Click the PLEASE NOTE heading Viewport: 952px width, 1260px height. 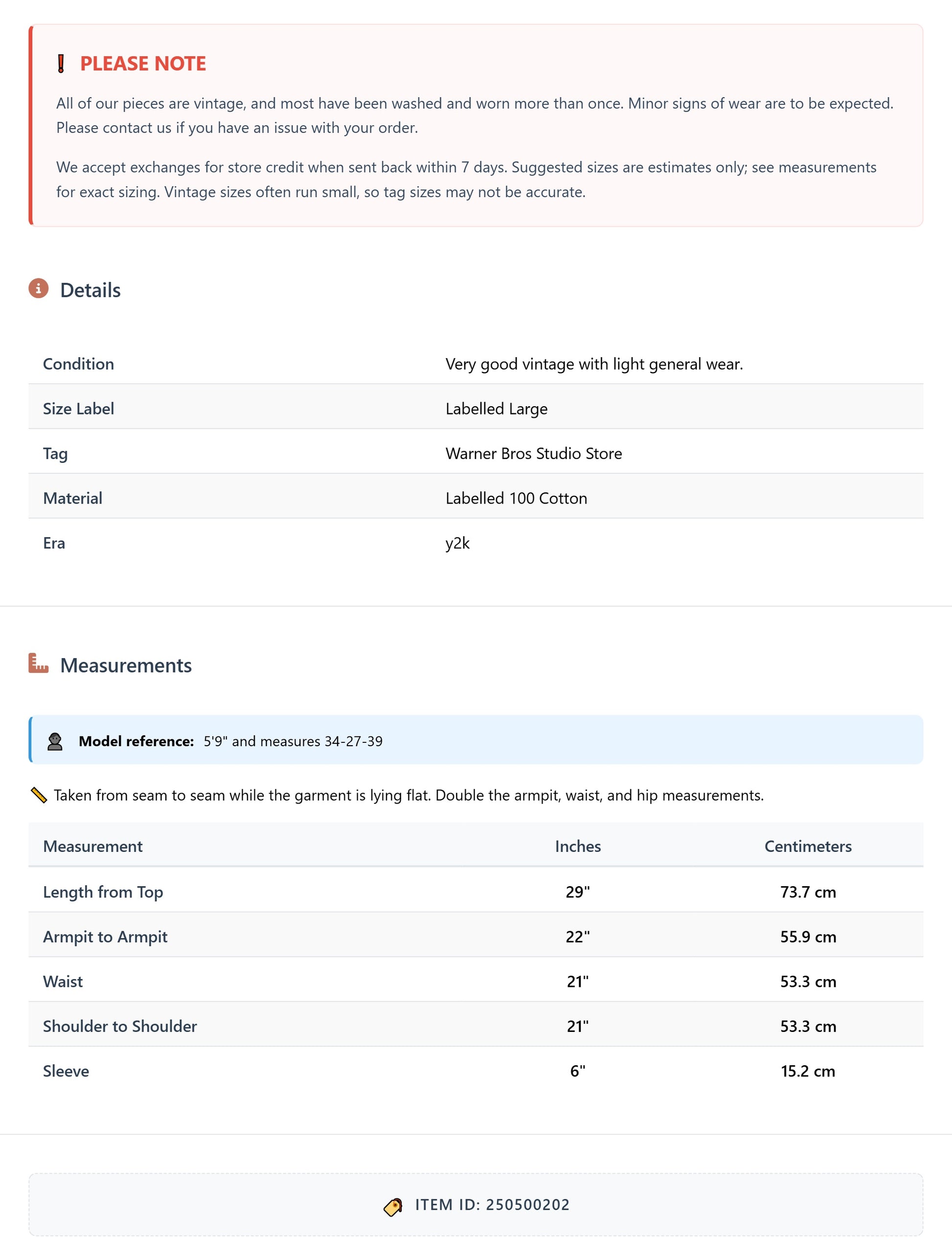point(143,64)
